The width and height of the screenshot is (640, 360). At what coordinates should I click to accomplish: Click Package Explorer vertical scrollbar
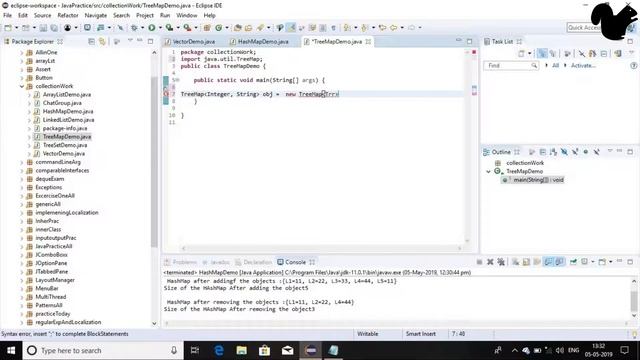tap(154, 161)
